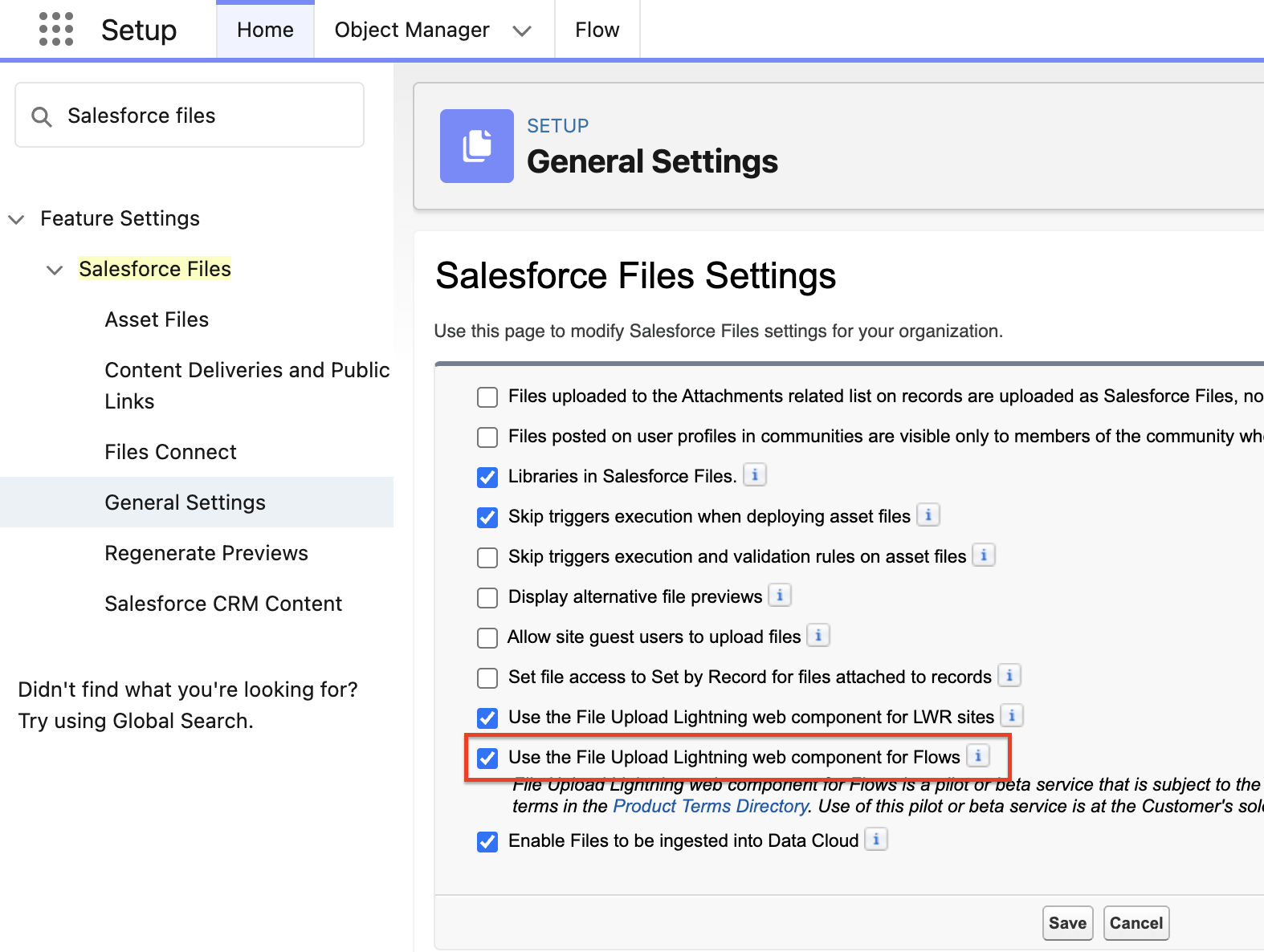Viewport: 1264px width, 952px height.
Task: Open the Object Manager tab
Action: click(x=412, y=30)
